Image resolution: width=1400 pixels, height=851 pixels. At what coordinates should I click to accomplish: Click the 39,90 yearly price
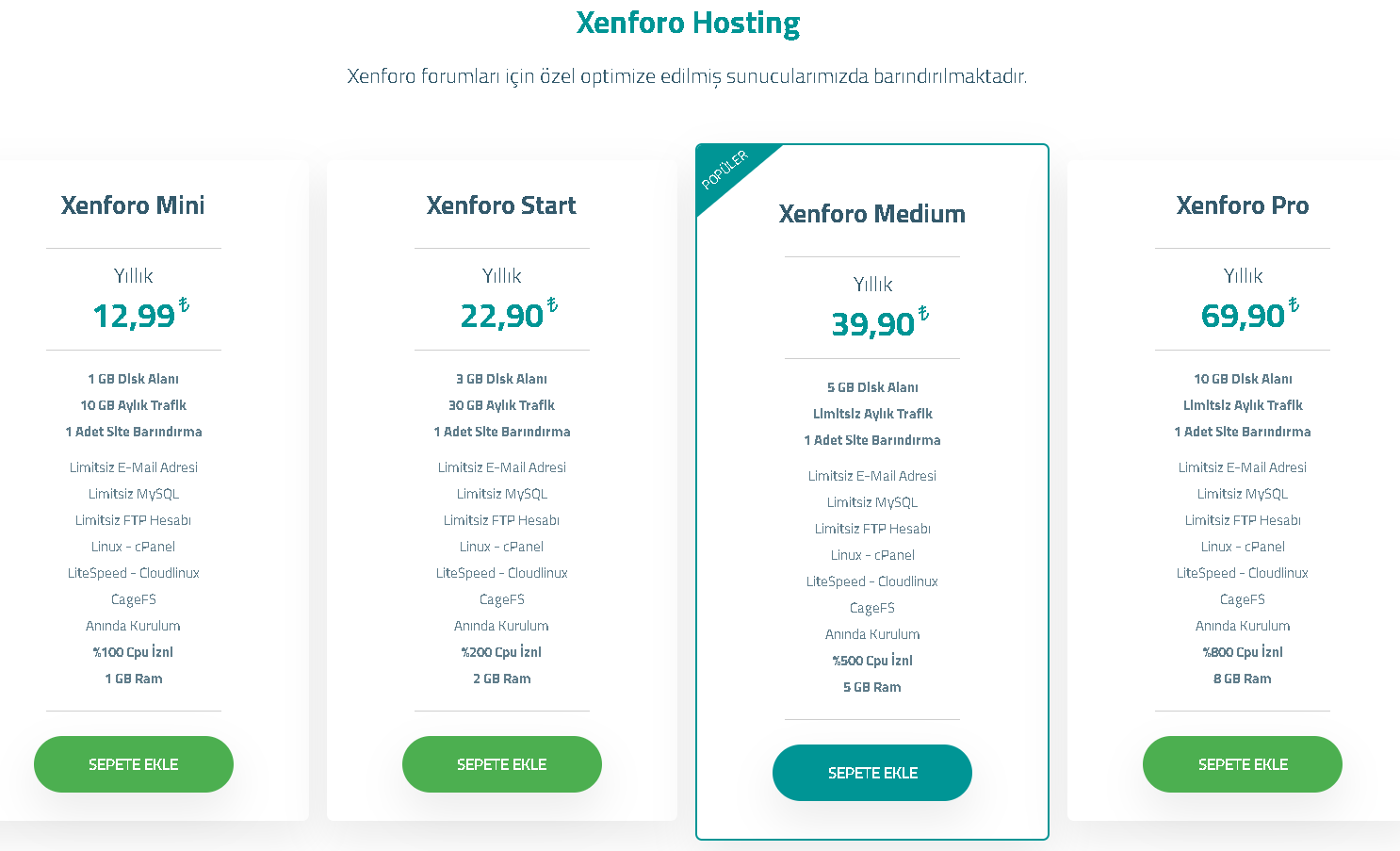click(x=872, y=324)
